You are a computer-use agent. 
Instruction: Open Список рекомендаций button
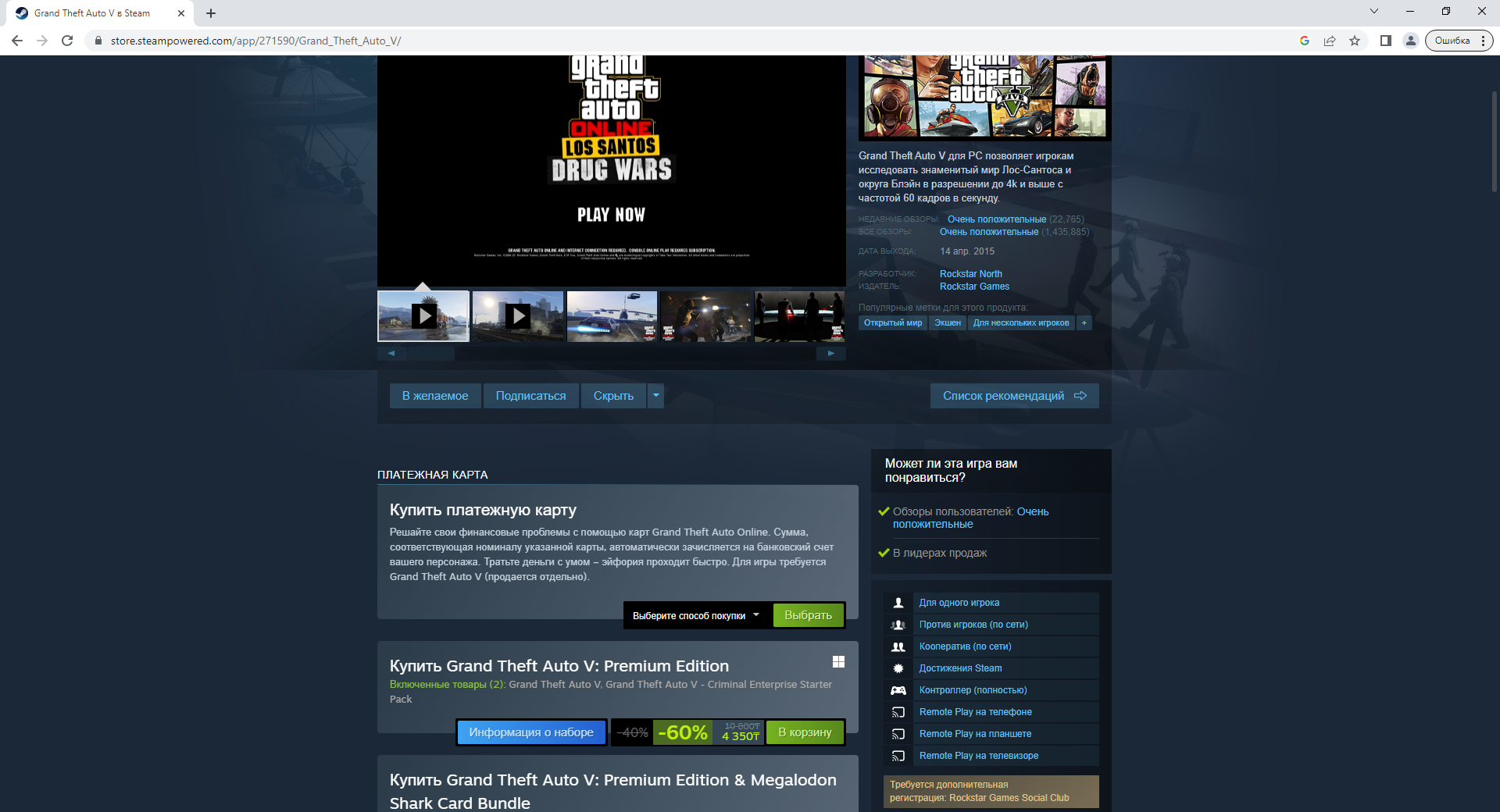pyautogui.click(x=1014, y=396)
